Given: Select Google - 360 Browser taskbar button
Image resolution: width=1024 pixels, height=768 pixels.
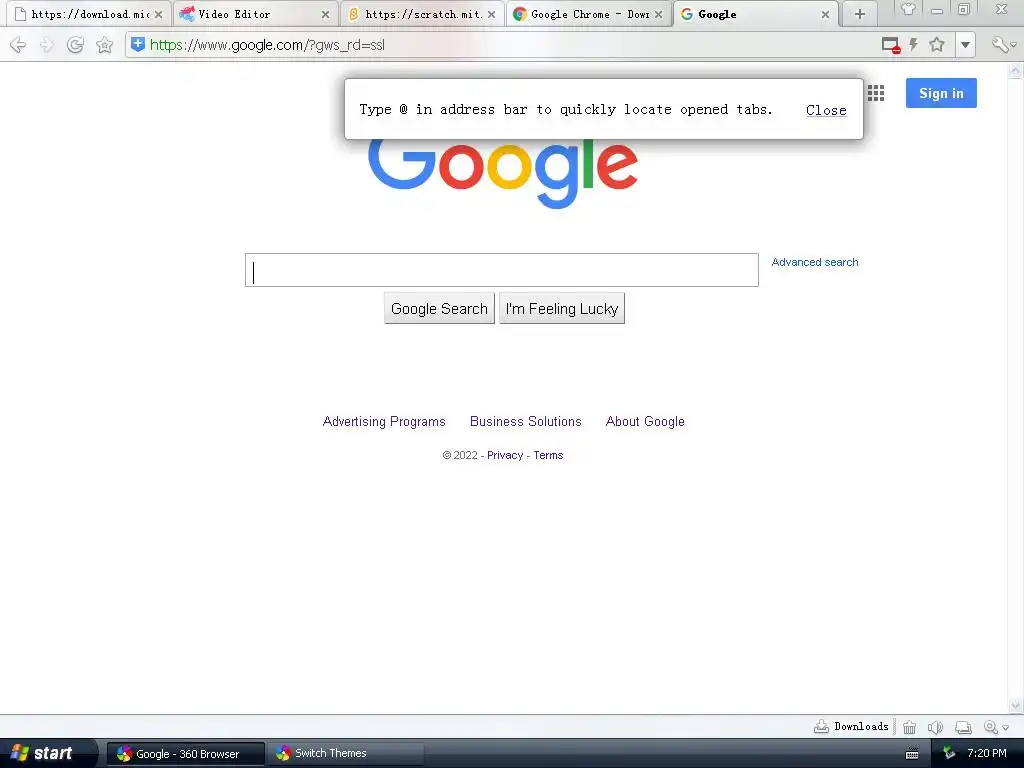Looking at the screenshot, I should pos(185,754).
